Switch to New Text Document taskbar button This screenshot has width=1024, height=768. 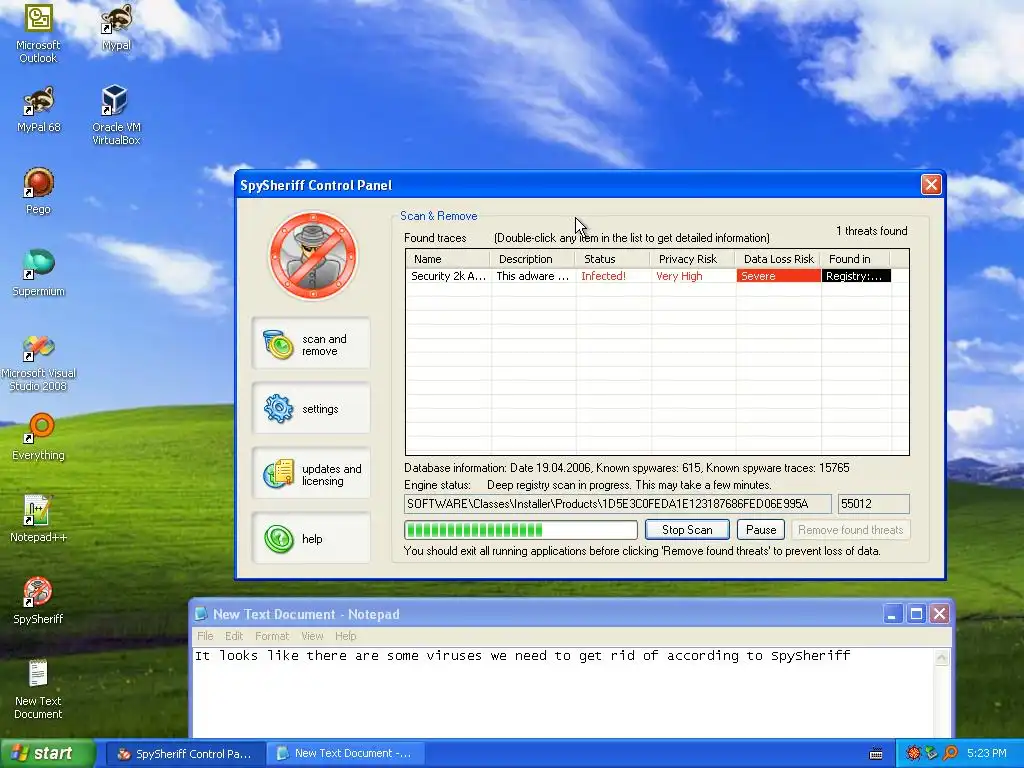coord(345,754)
